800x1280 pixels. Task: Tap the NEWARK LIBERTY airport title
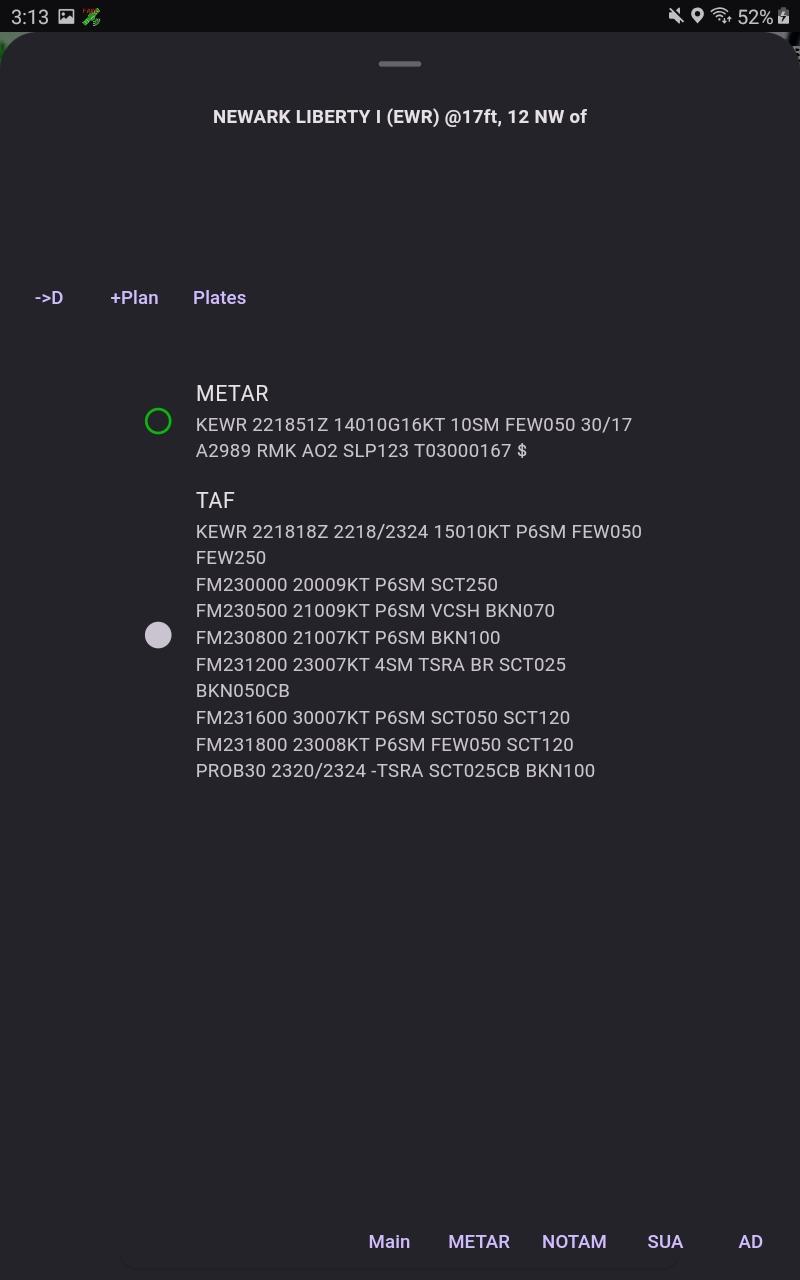[400, 117]
